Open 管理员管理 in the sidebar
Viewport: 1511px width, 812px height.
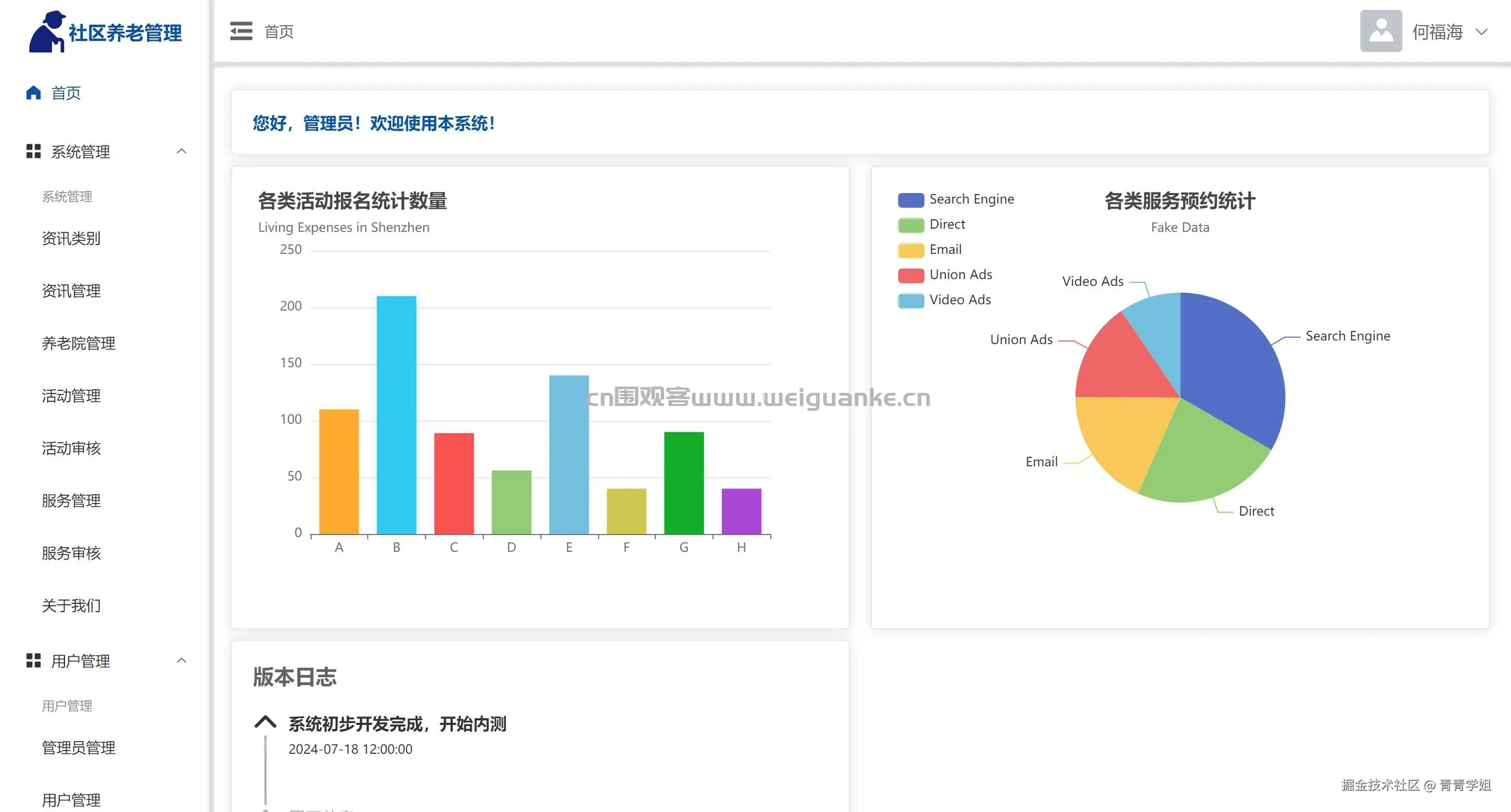(79, 747)
